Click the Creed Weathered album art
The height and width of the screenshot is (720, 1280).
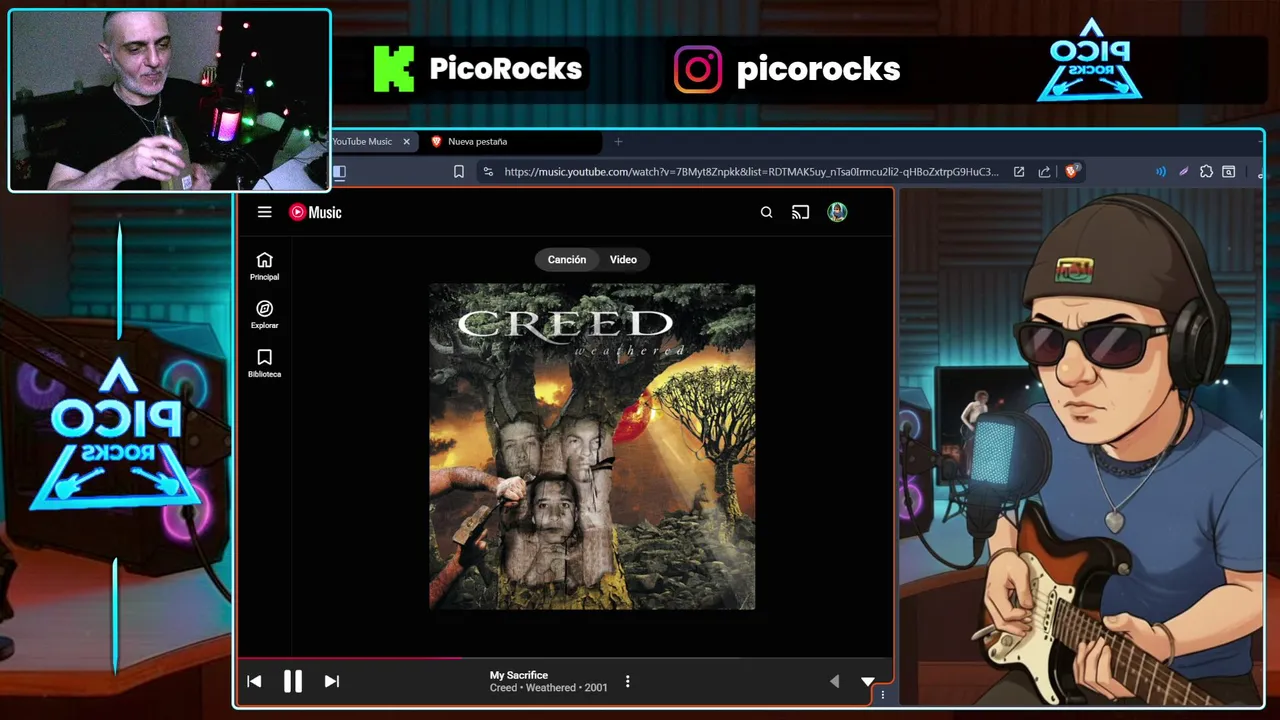pyautogui.click(x=592, y=446)
